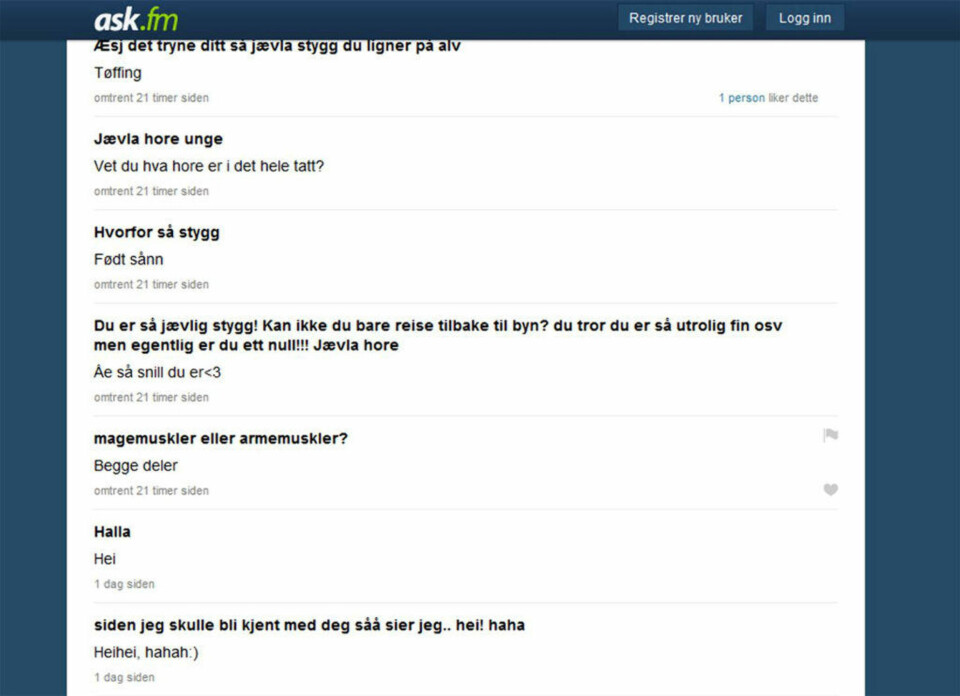Flag the magemuskler eller armemuskler question
The image size is (960, 696).
[x=830, y=435]
